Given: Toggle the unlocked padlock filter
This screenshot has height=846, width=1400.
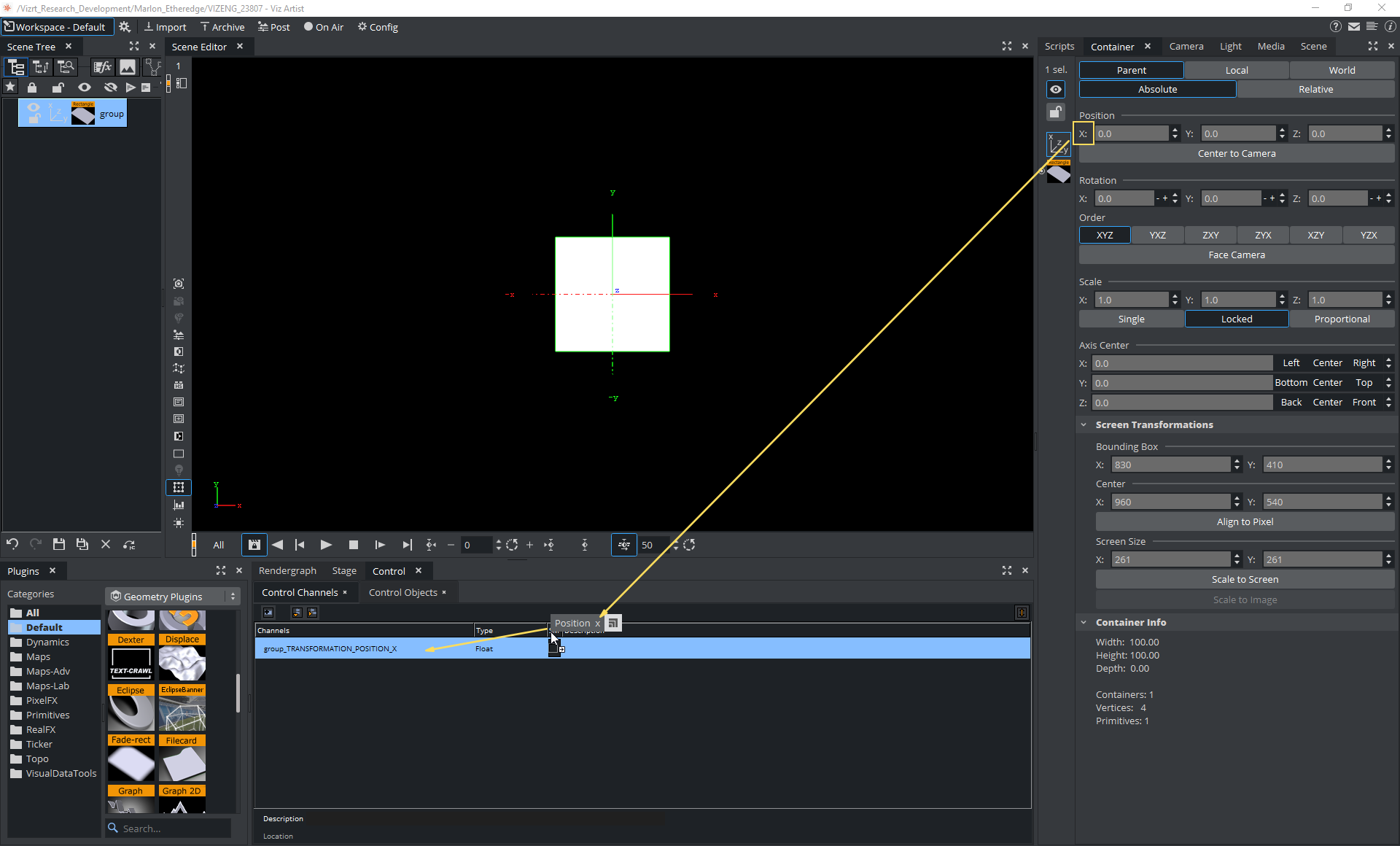Looking at the screenshot, I should 58,88.
